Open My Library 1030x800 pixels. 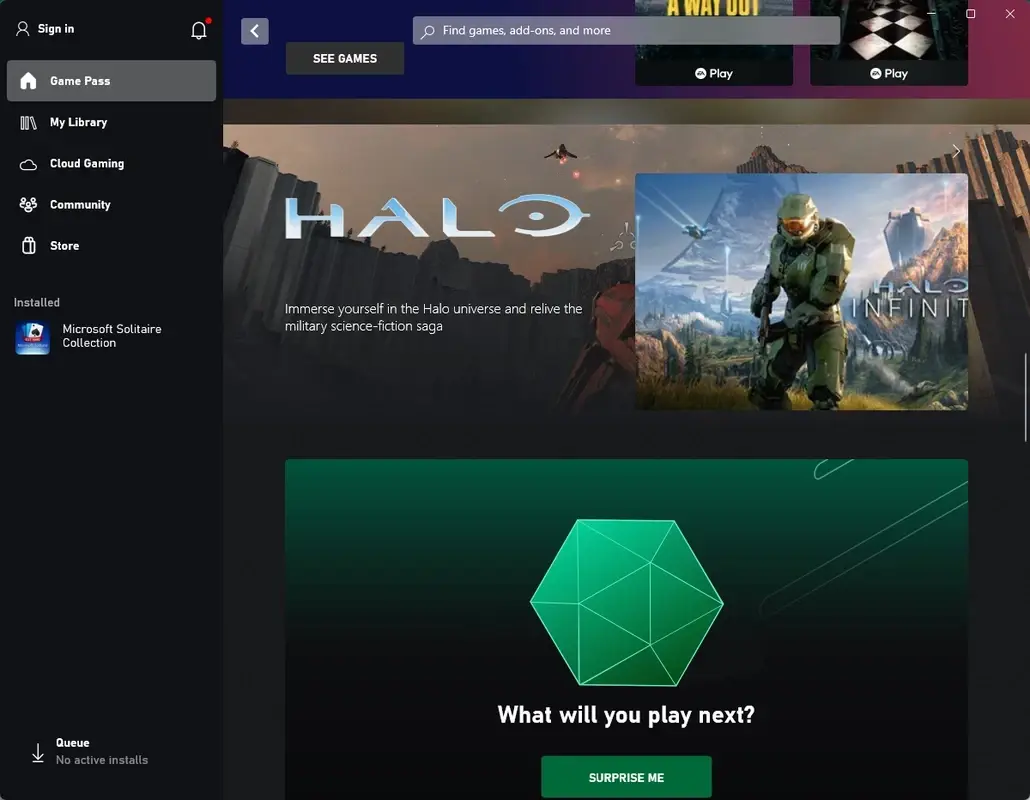[x=78, y=121]
